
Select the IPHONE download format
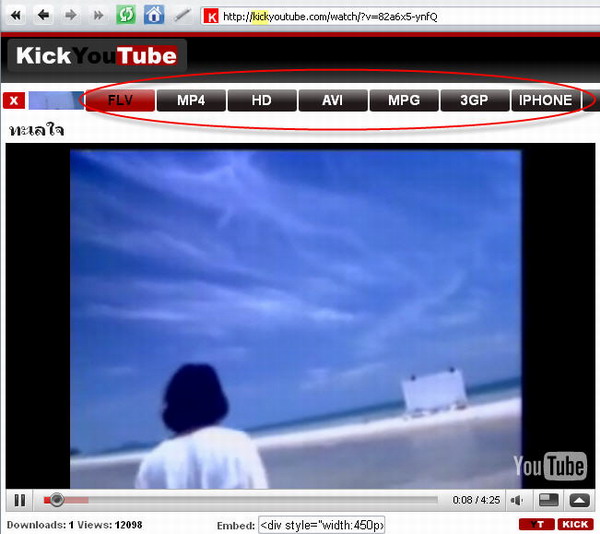pyautogui.click(x=546, y=101)
